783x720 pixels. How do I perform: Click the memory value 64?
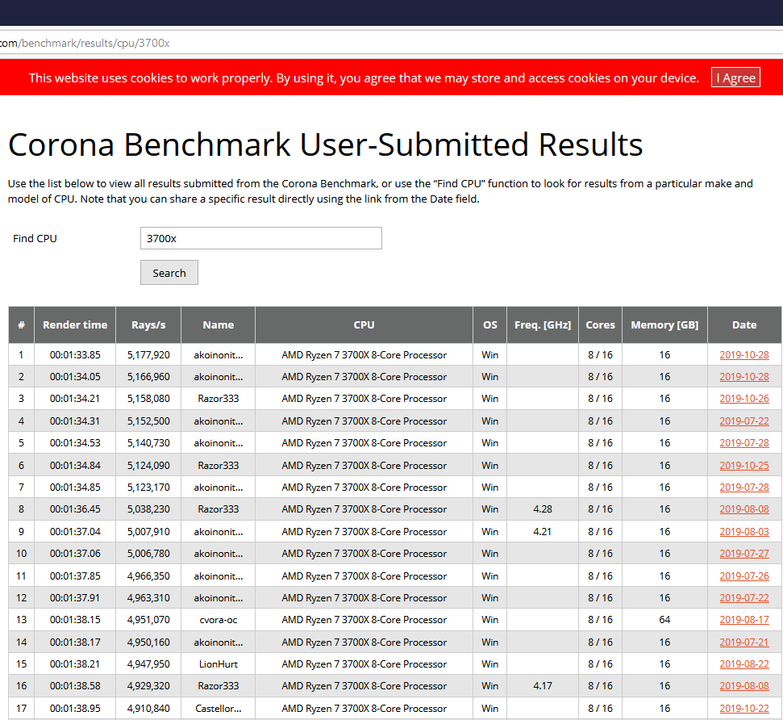(x=665, y=620)
